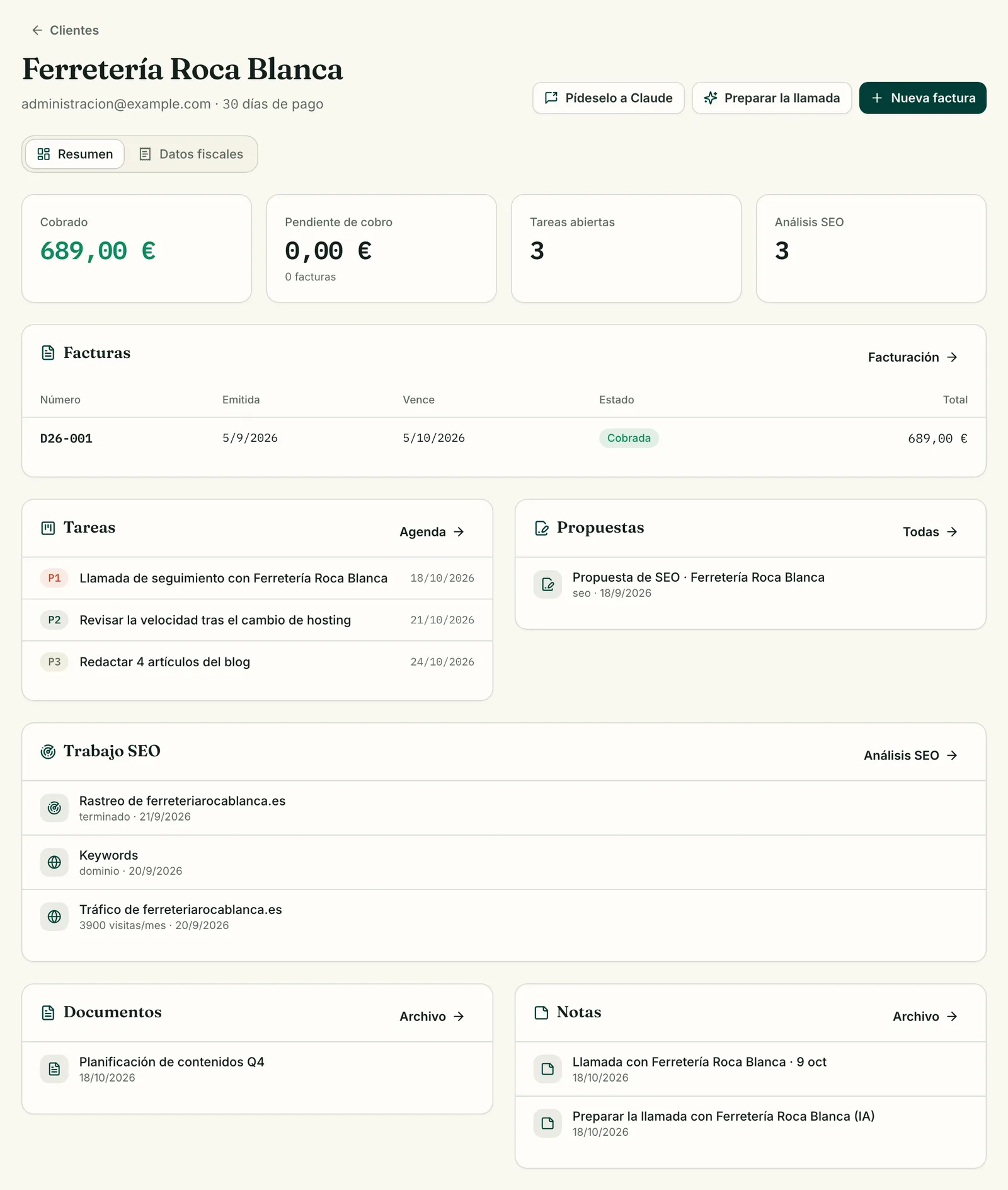The height and width of the screenshot is (1190, 1008).
Task: Open task Revisar la velocidad tras el cambio
Action: pyautogui.click(x=257, y=620)
